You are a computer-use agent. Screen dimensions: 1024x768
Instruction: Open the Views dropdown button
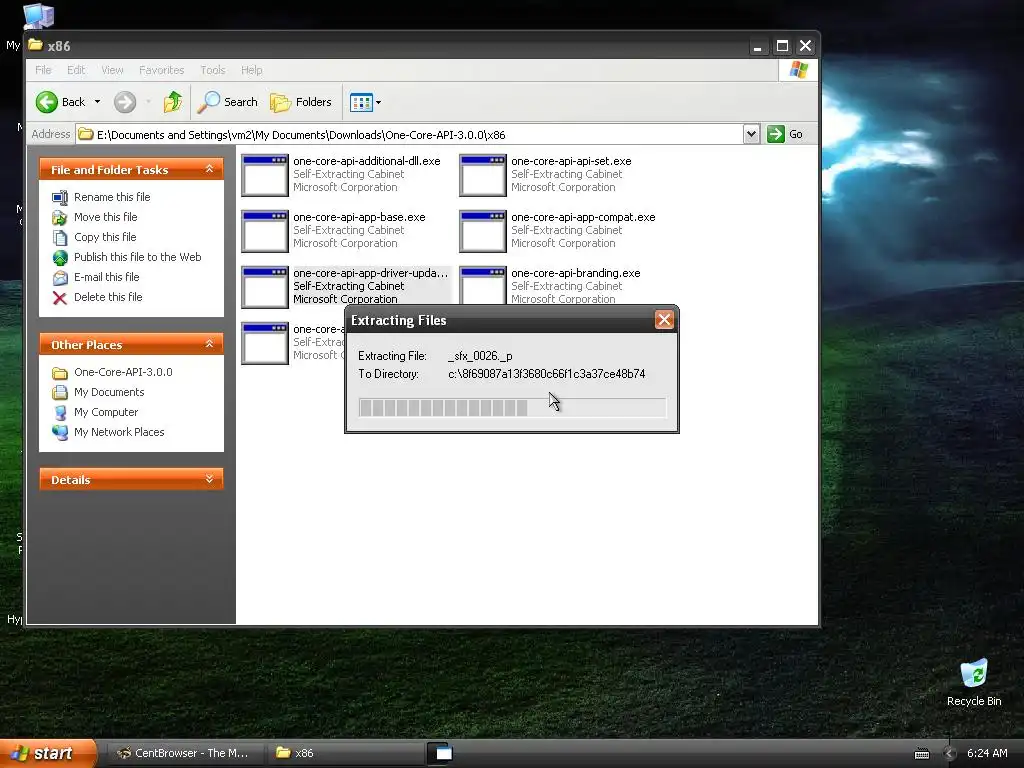(x=365, y=102)
